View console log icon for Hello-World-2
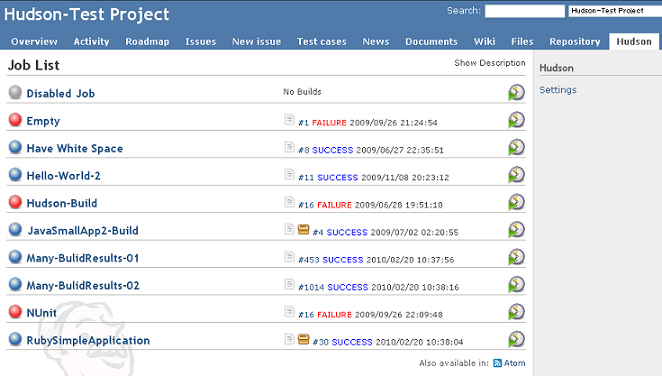Image resolution: width=662 pixels, height=376 pixels. (289, 175)
